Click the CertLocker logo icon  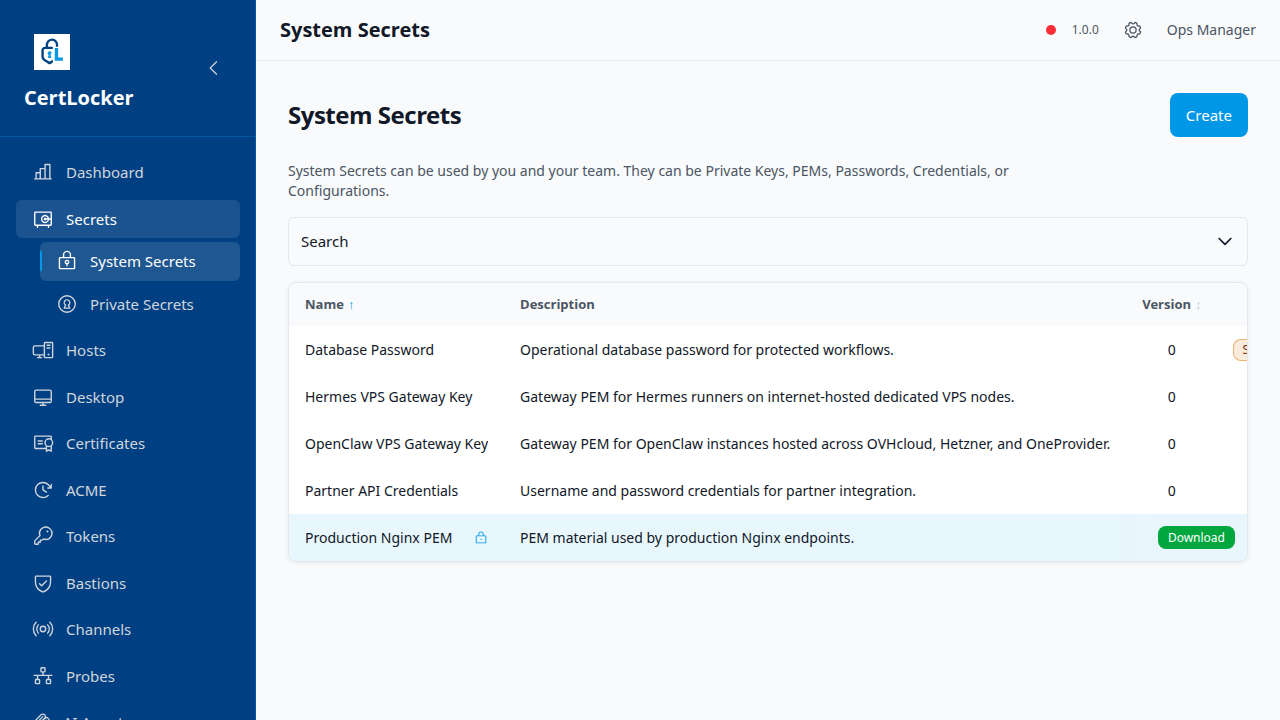[x=52, y=52]
